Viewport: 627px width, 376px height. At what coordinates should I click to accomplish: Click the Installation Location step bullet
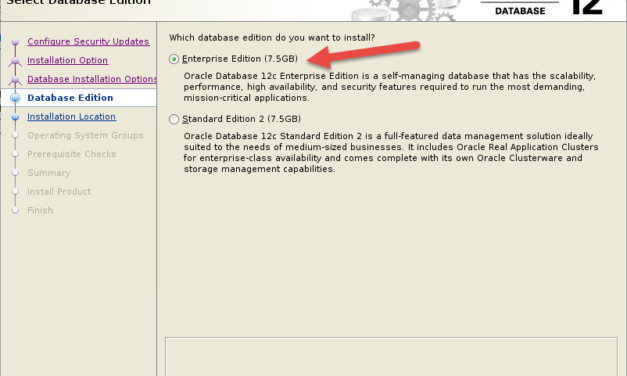pos(15,117)
